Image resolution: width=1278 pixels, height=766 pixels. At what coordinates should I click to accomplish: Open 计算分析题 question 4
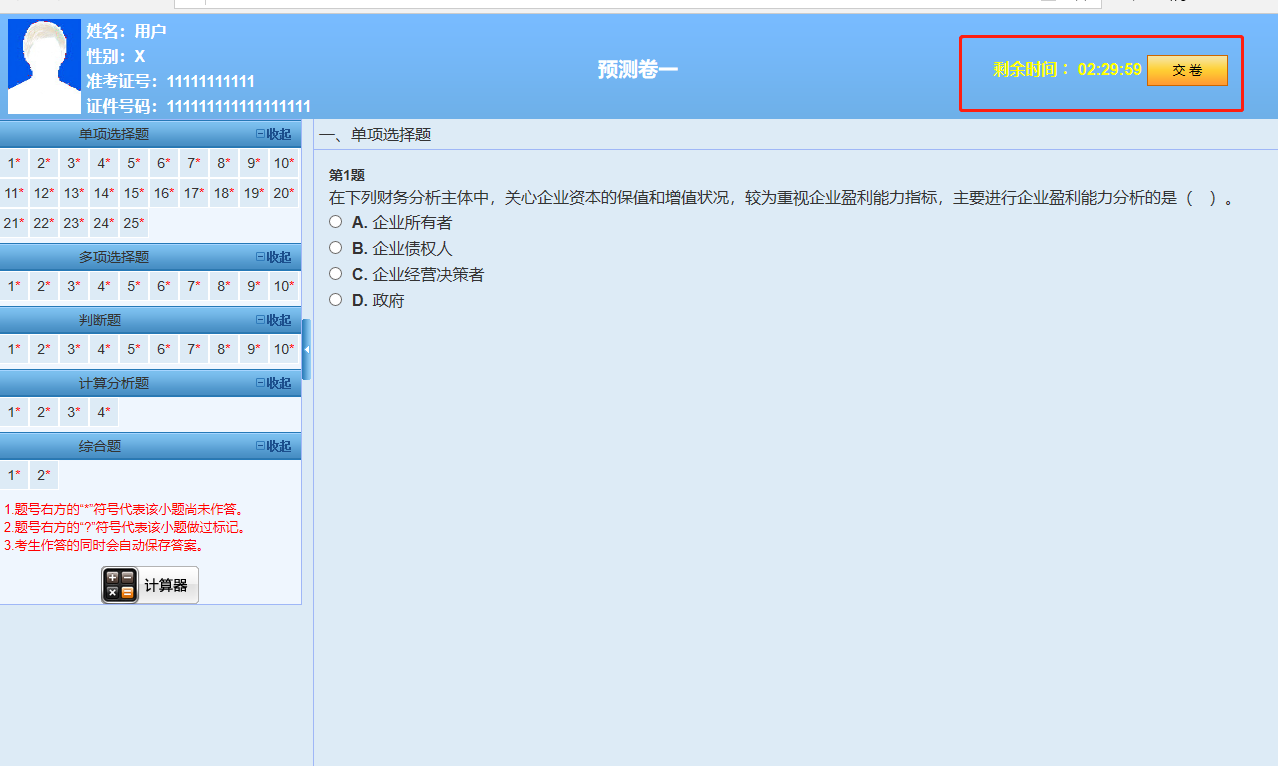(103, 412)
